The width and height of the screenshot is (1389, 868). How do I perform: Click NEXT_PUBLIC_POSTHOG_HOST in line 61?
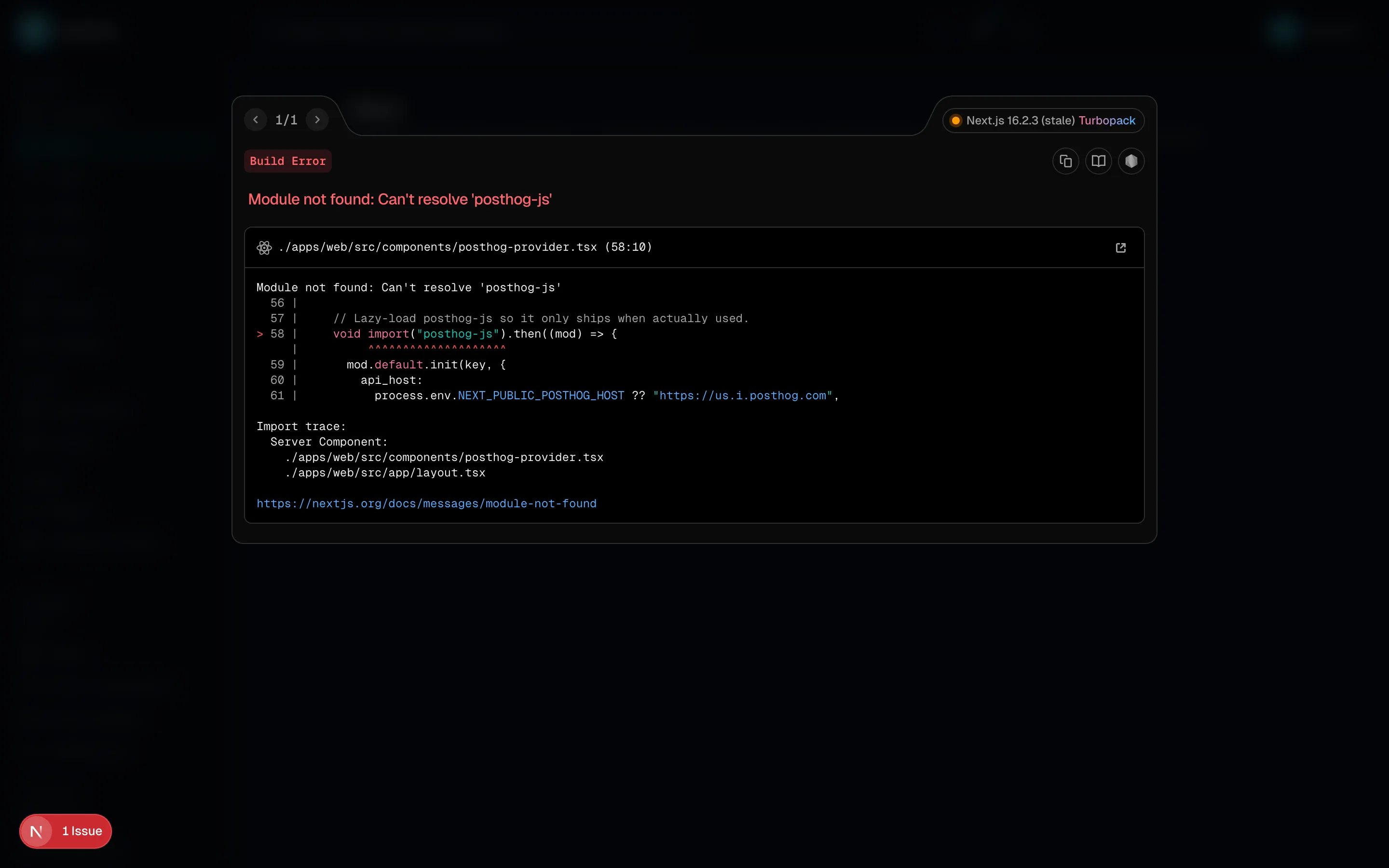point(541,396)
